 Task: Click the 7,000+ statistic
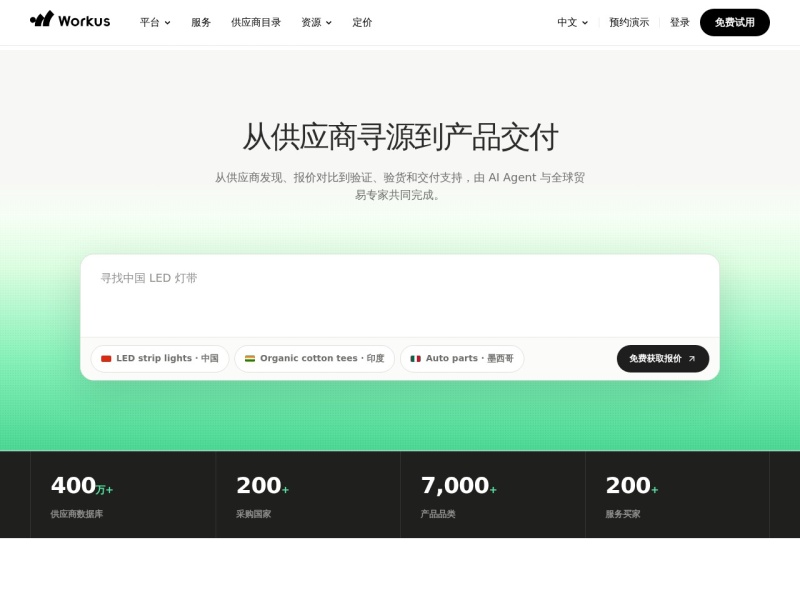pos(459,485)
